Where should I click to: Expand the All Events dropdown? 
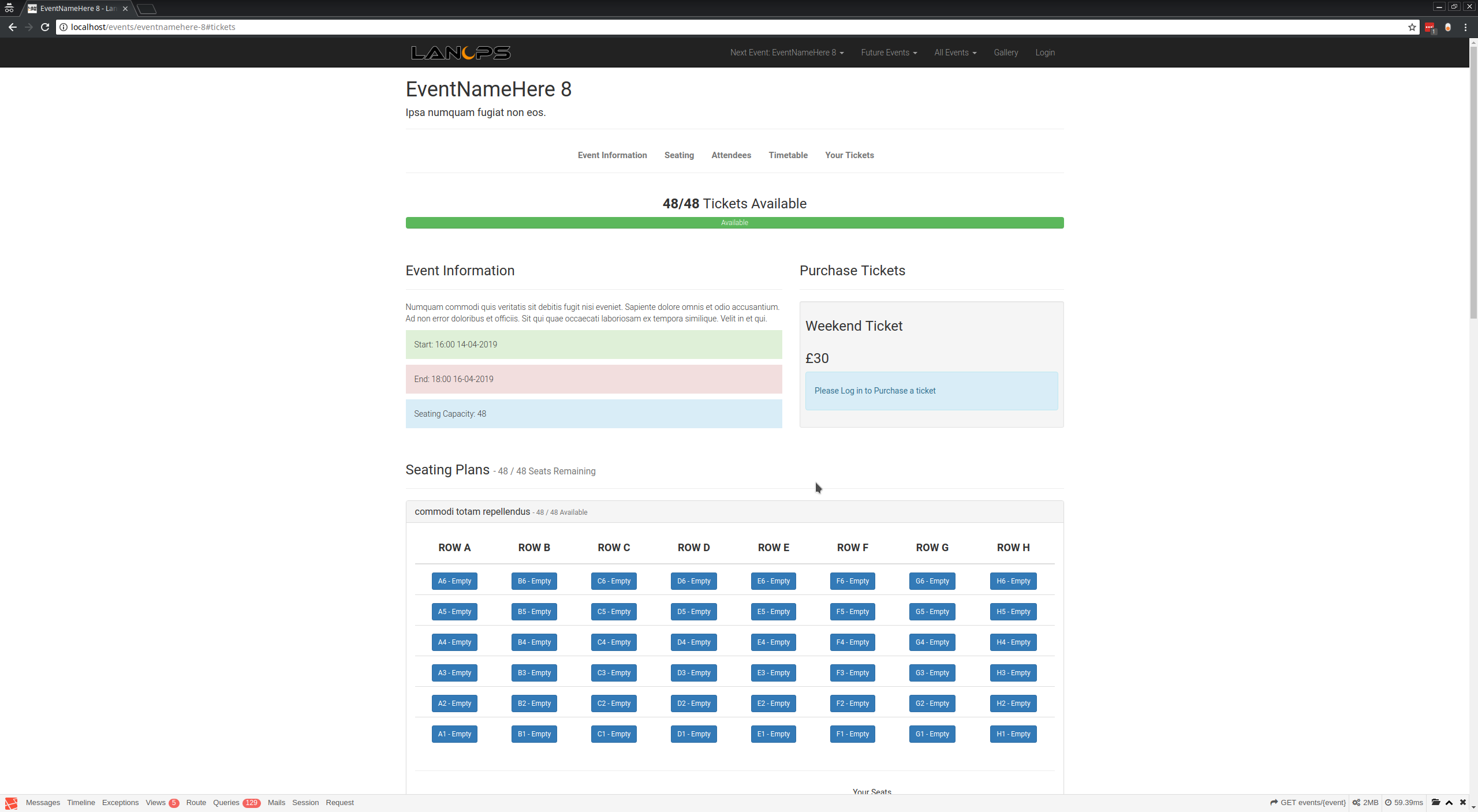click(x=955, y=53)
